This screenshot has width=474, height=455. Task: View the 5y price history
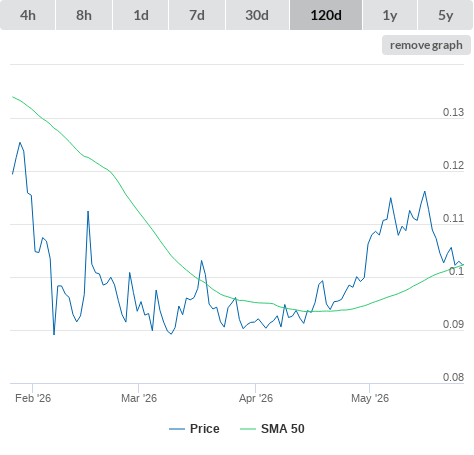pyautogui.click(x=445, y=15)
